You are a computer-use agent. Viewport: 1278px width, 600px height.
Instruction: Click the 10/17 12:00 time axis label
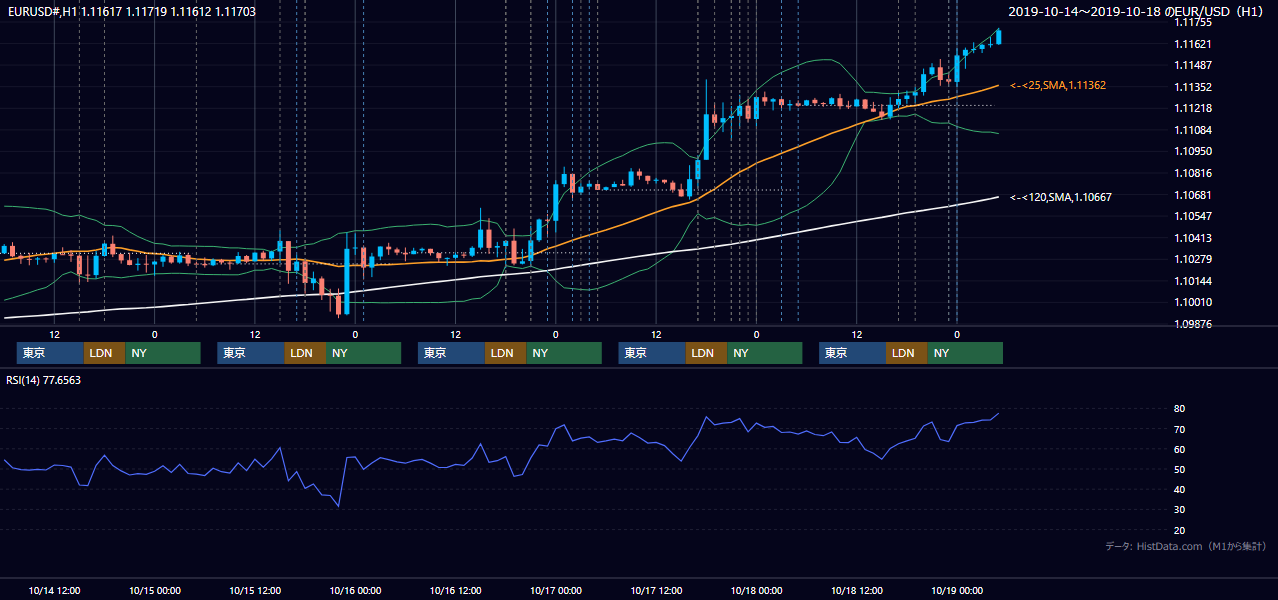656,590
